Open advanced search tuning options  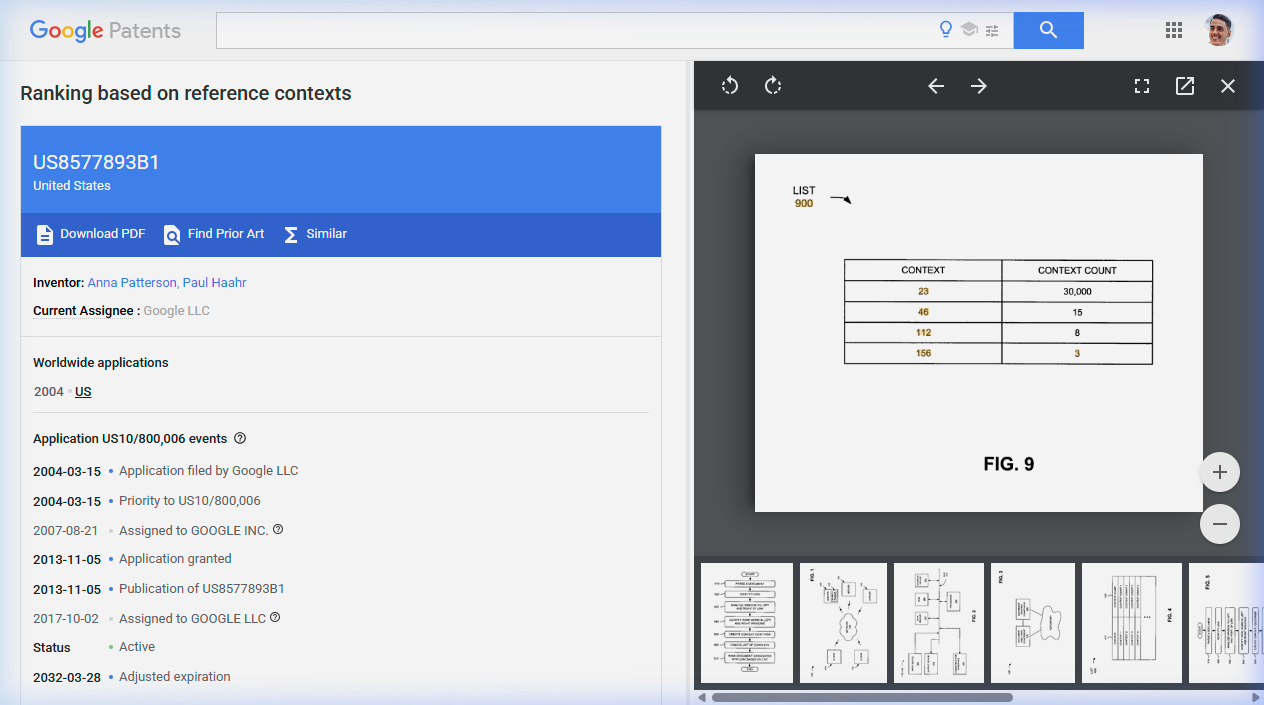(x=992, y=31)
